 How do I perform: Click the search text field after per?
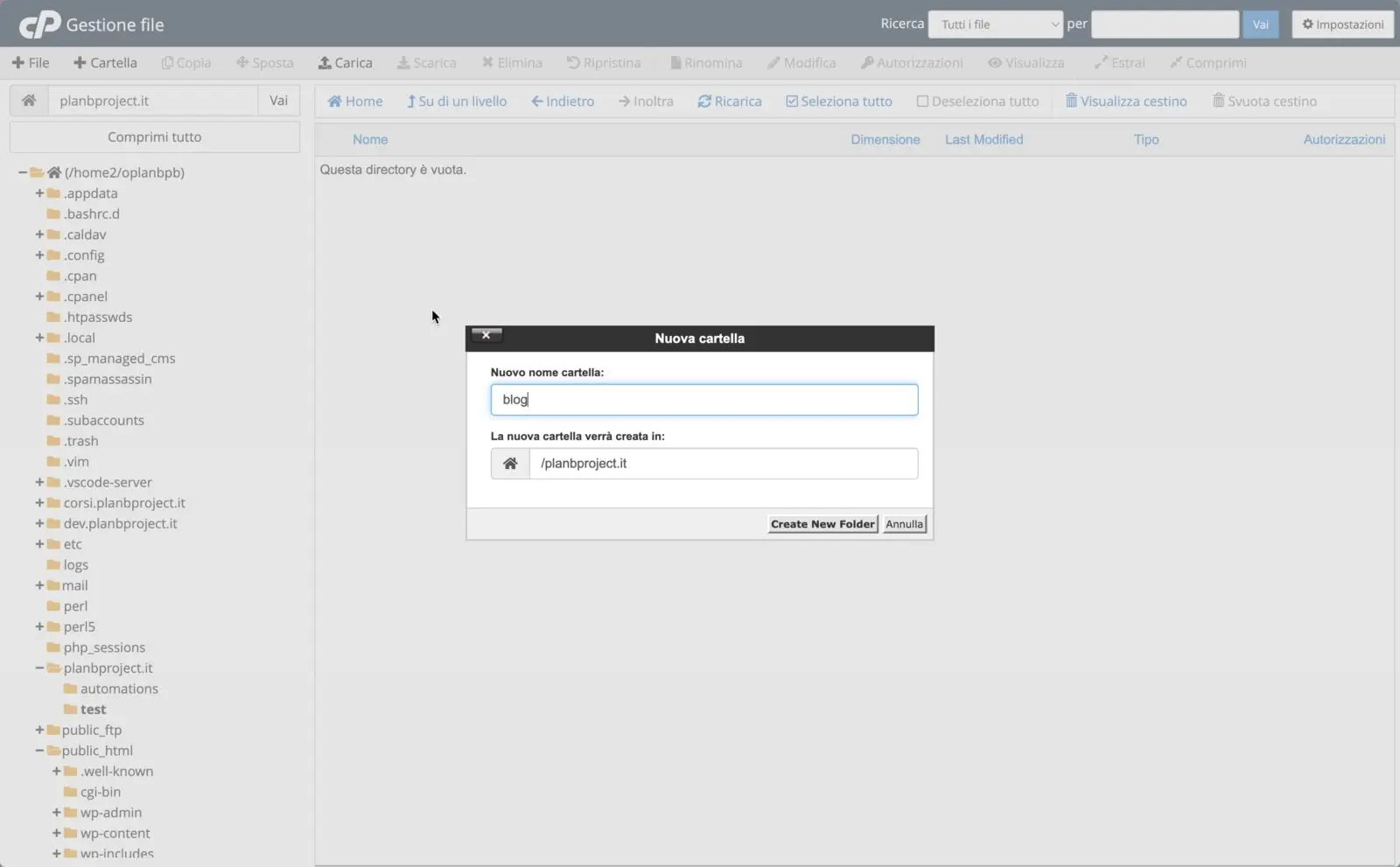1165,24
